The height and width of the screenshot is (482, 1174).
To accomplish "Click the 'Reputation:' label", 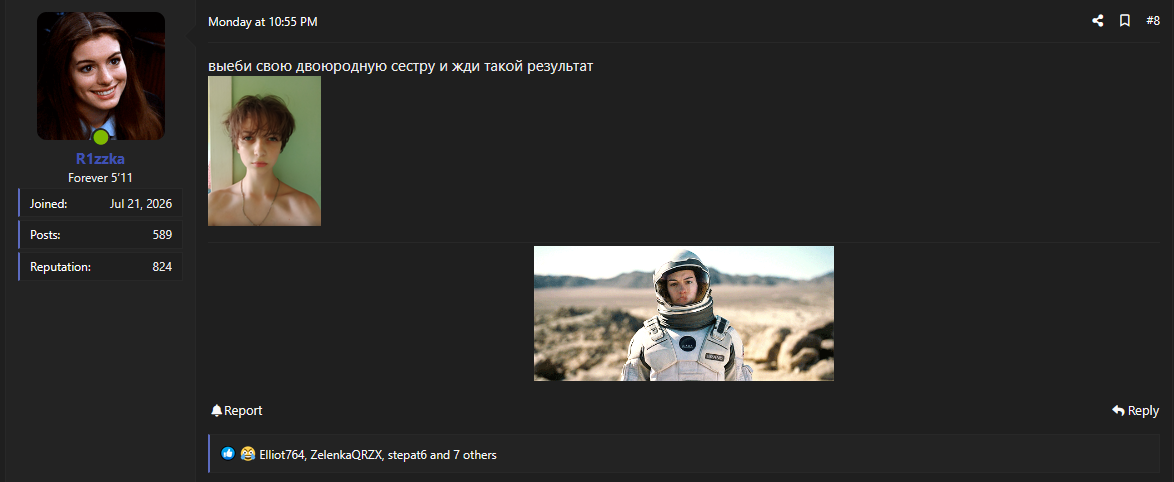I will (61, 266).
